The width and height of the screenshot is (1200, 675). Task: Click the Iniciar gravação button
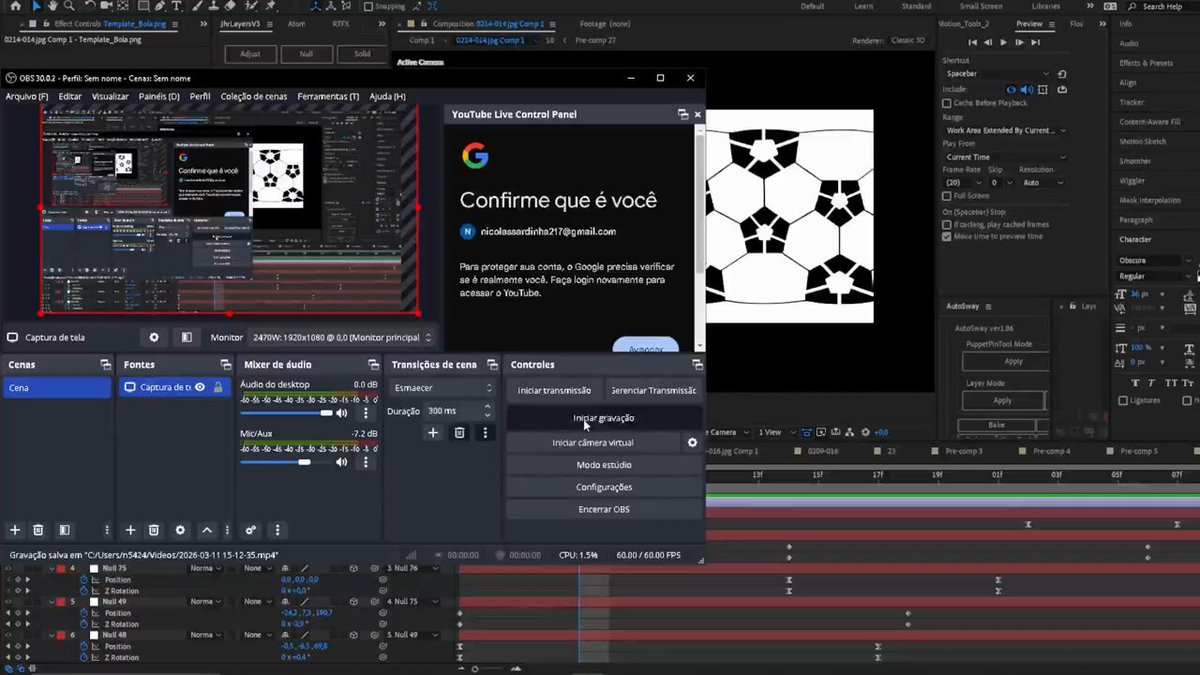[x=604, y=418]
